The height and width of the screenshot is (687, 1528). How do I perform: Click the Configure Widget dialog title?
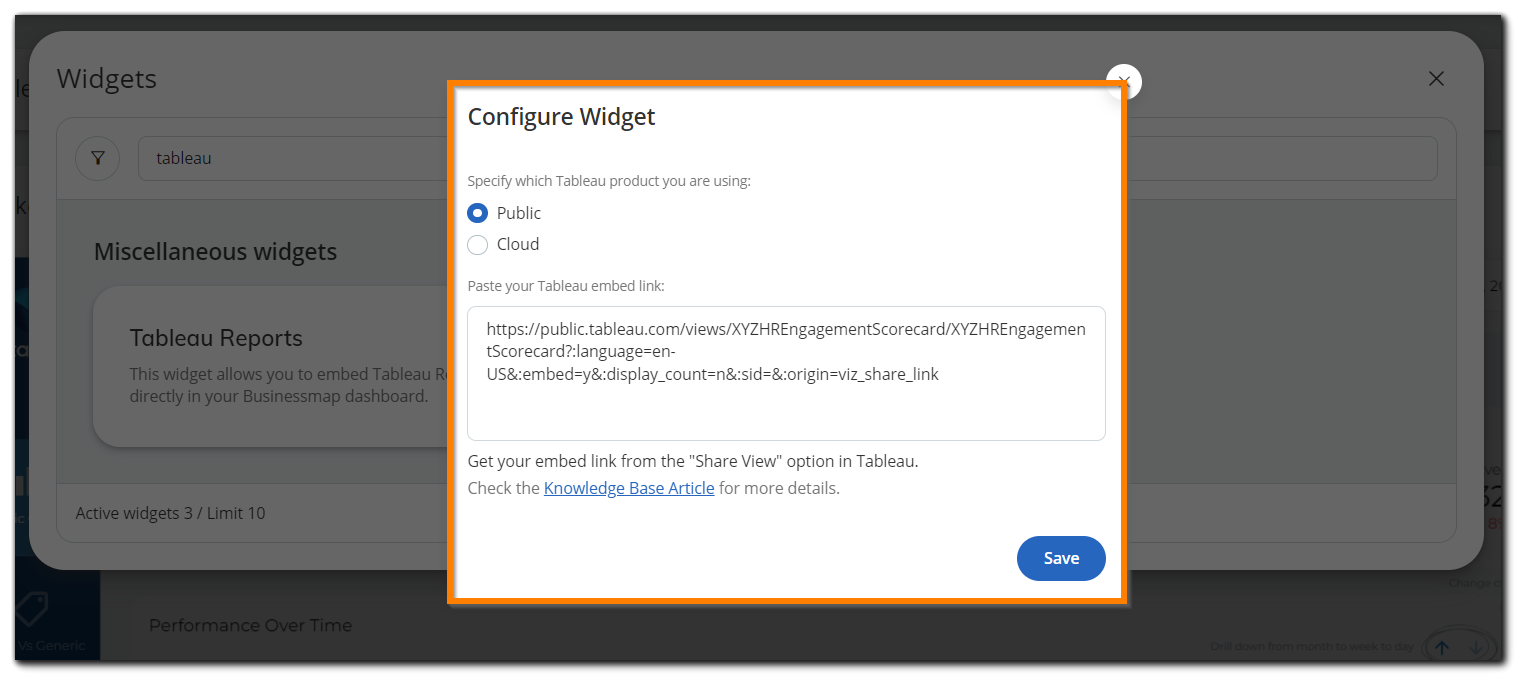point(561,116)
